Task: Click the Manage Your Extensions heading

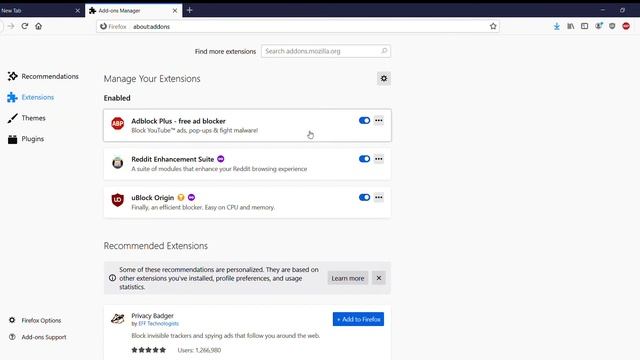Action: tap(152, 79)
